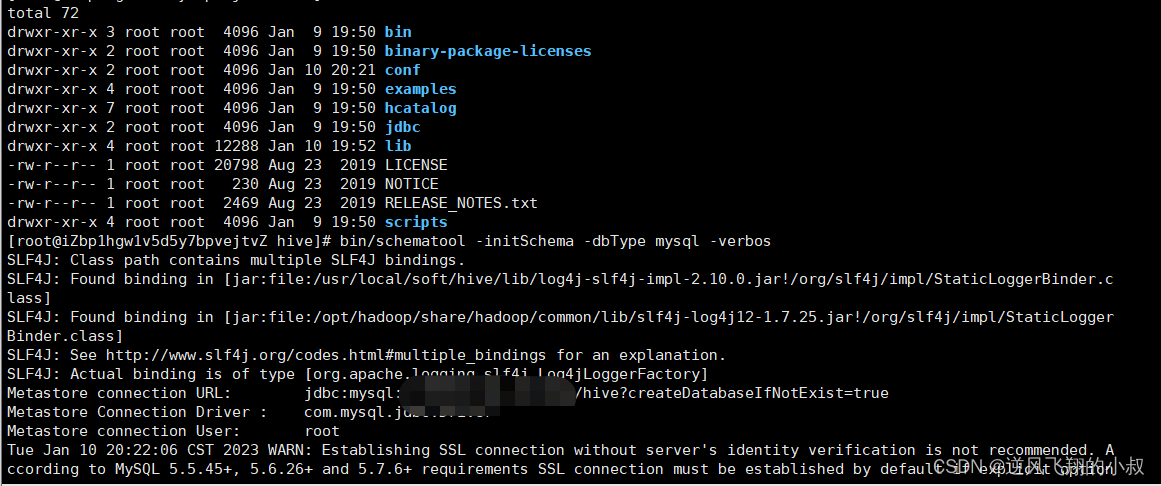Screen dimensions: 1161x486
Task: Click the 'Tue Jan 10 20:22:06 CST 2023' timestamp
Action: (x=133, y=450)
